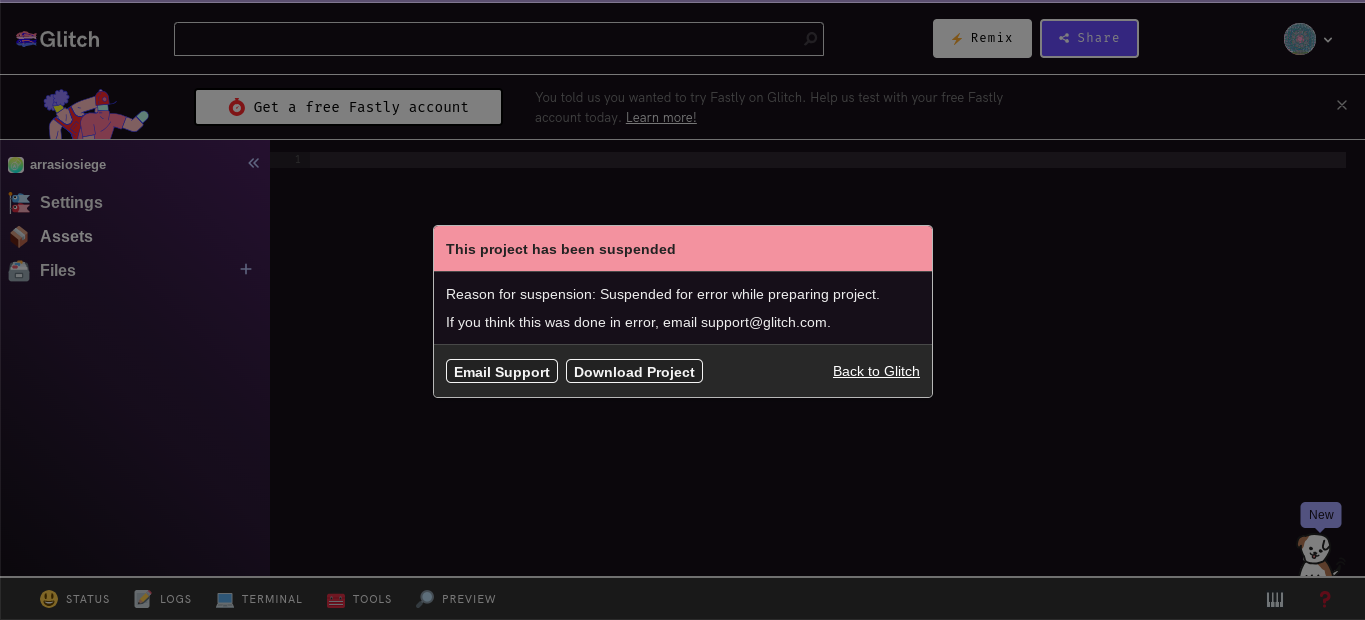
Task: Dismiss the Fastly banner
Action: click(1342, 105)
